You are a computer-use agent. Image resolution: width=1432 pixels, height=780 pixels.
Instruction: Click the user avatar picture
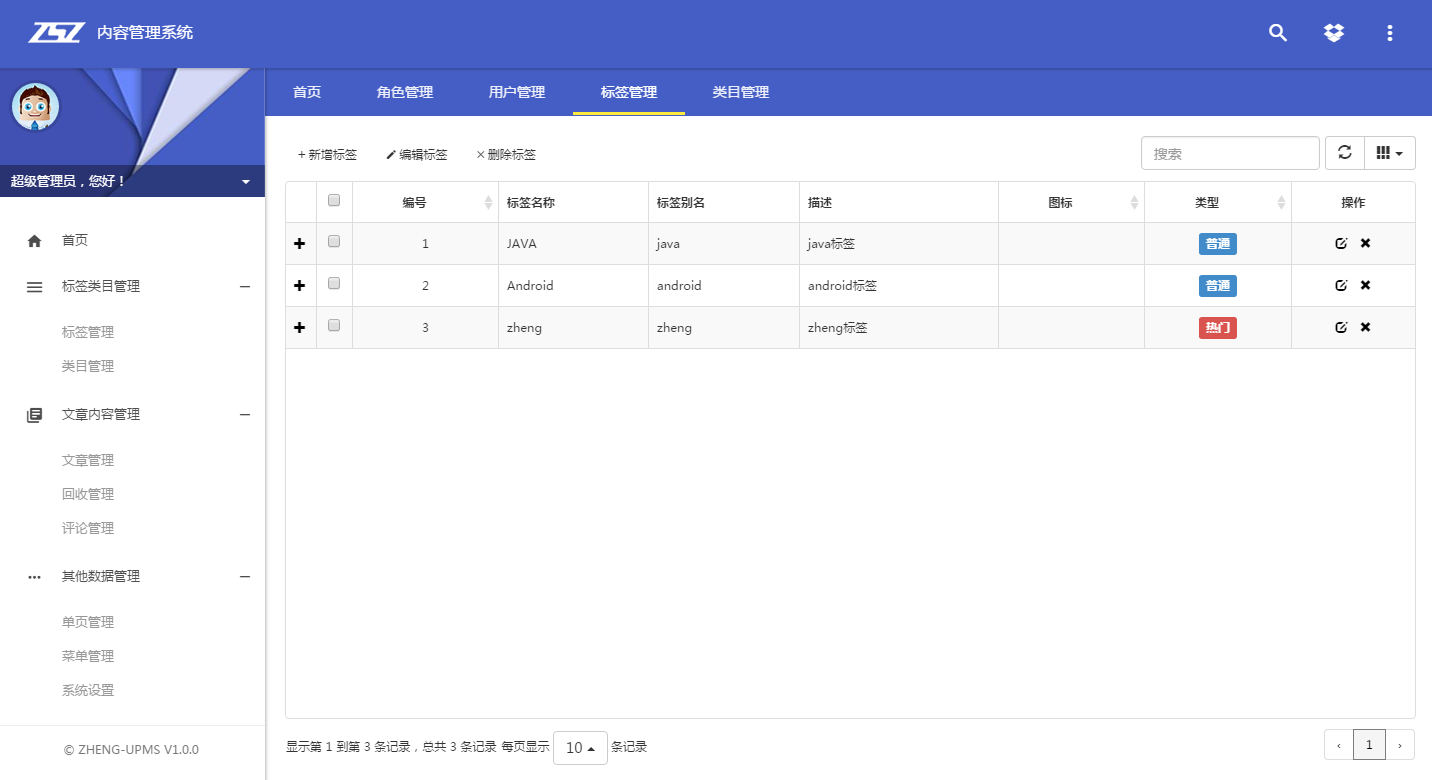coord(36,107)
